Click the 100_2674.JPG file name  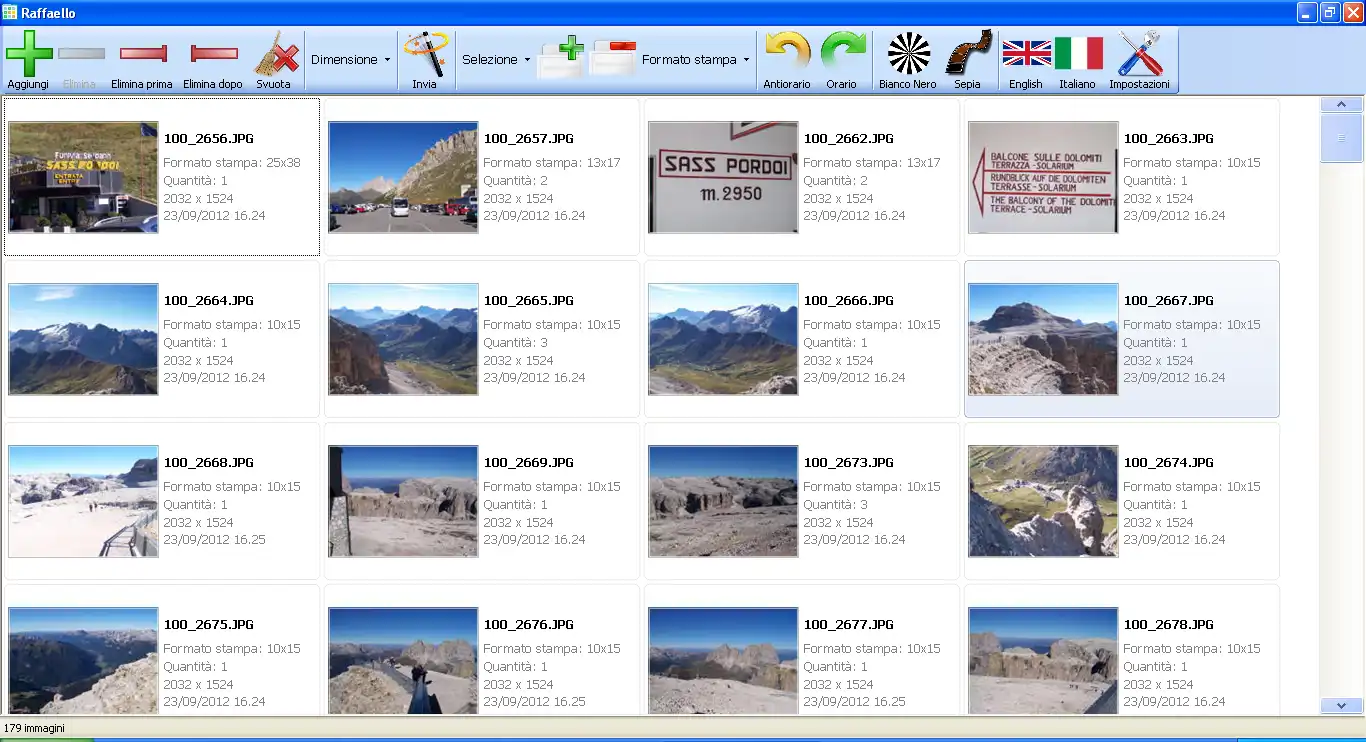[x=1168, y=463]
